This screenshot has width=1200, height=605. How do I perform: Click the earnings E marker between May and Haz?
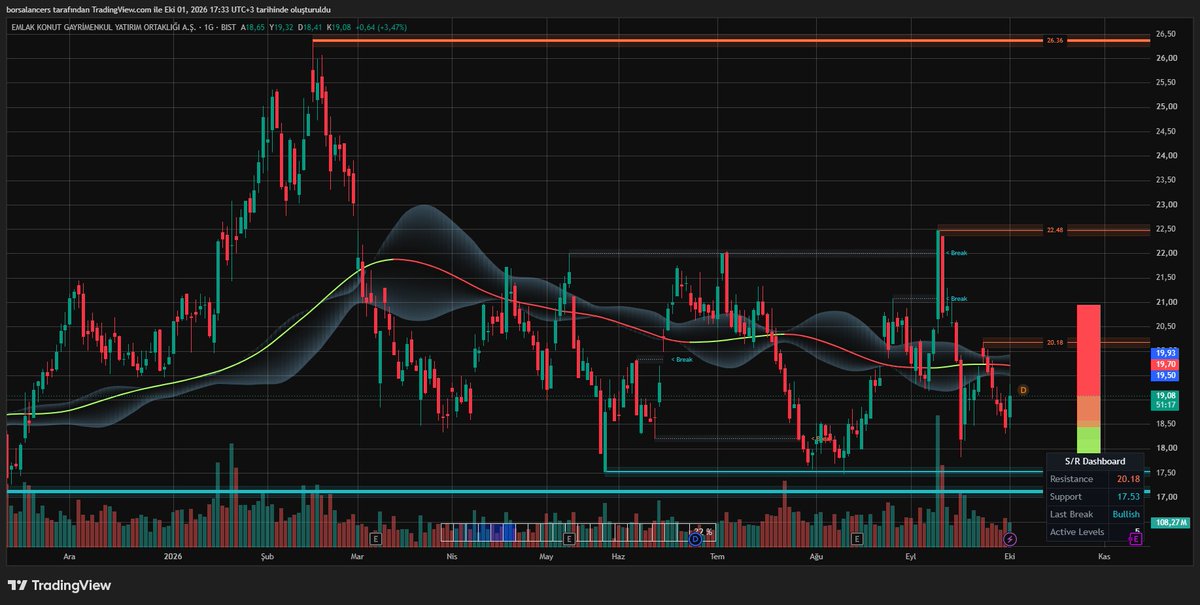coord(569,538)
